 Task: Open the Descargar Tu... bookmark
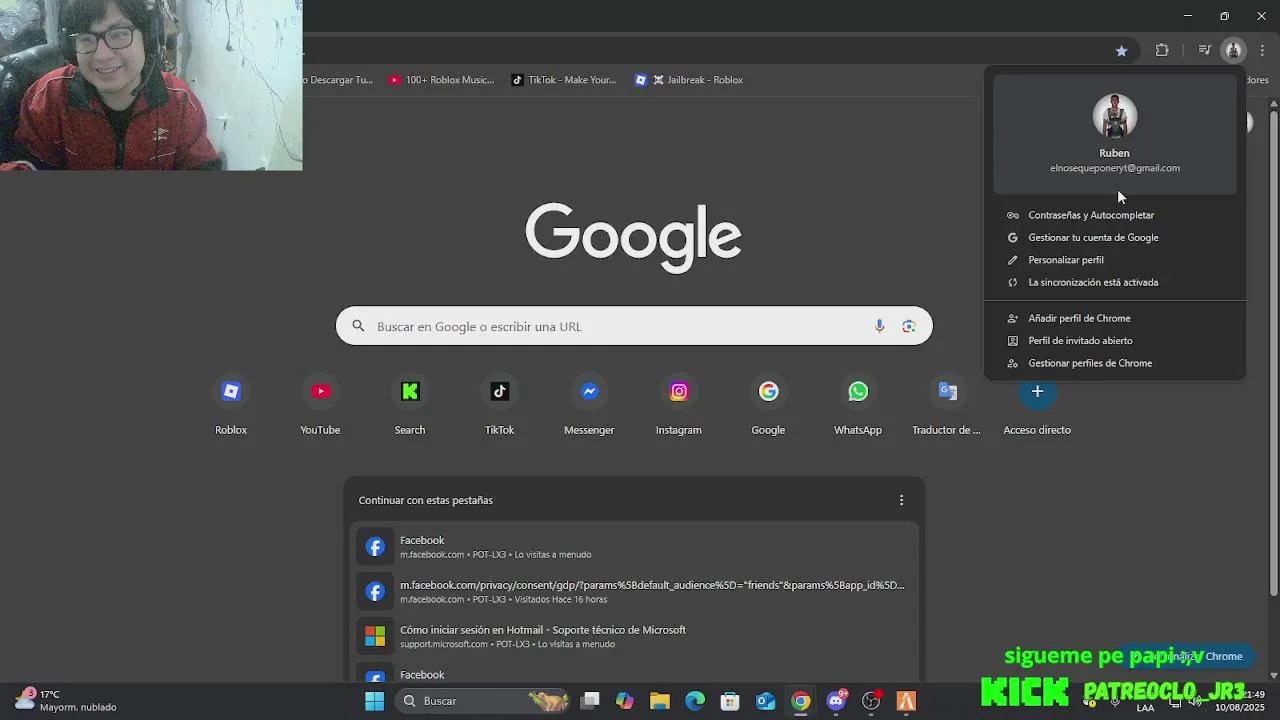click(340, 80)
